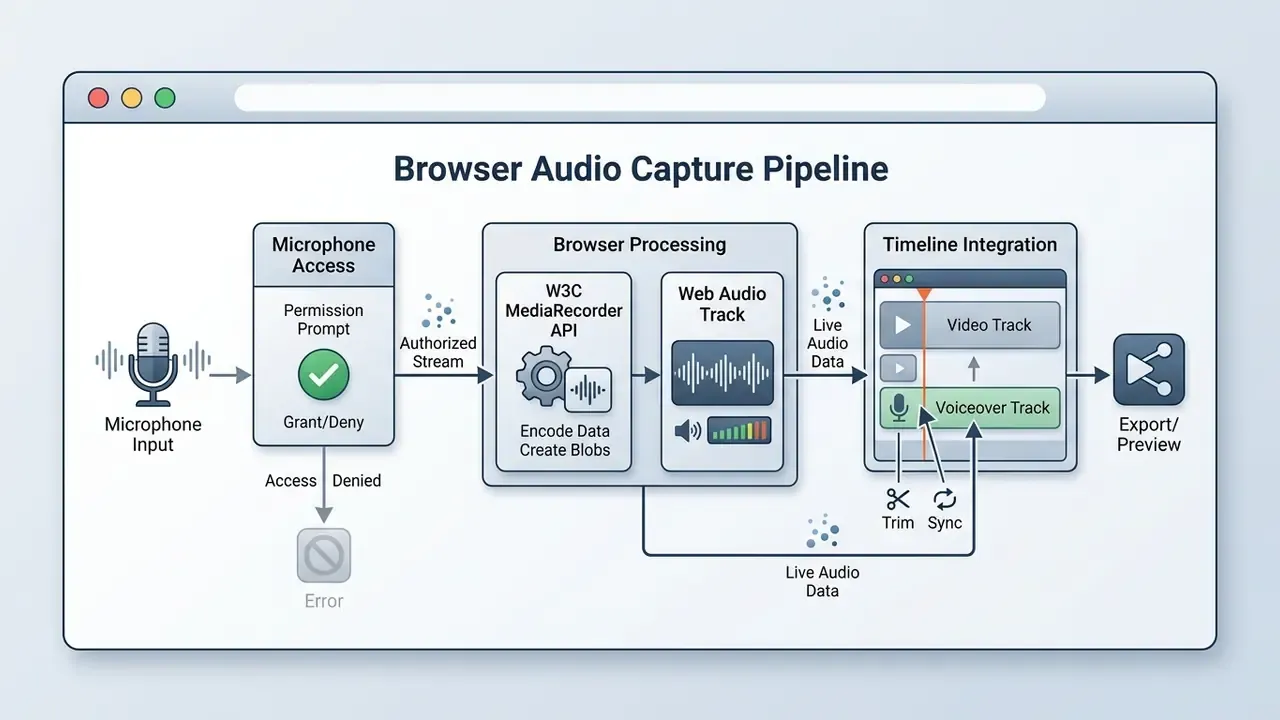Click the browser address bar
This screenshot has height=720, width=1280.
tap(640, 97)
